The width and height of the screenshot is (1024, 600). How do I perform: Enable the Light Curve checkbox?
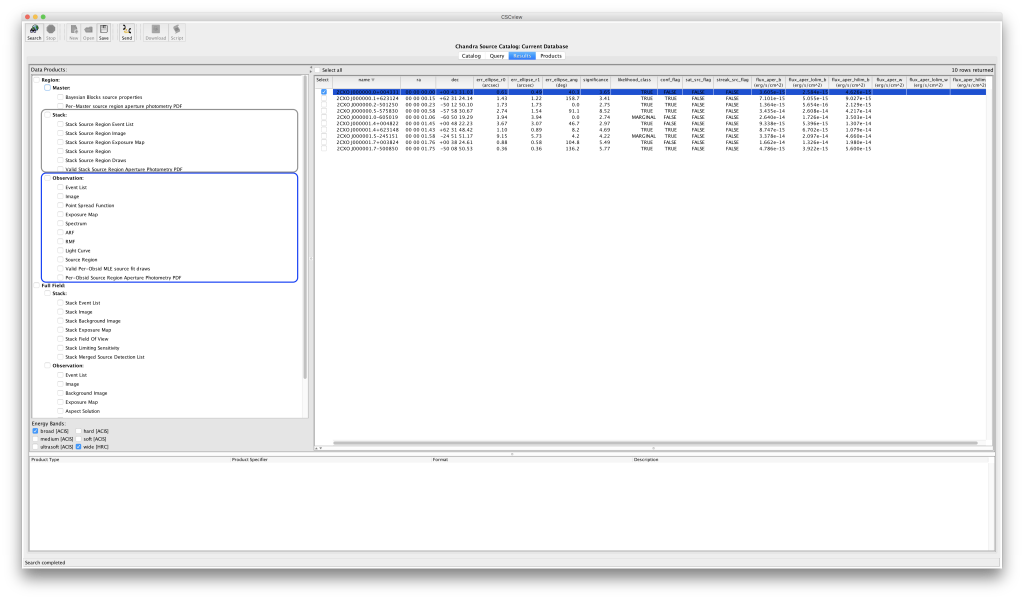click(60, 251)
